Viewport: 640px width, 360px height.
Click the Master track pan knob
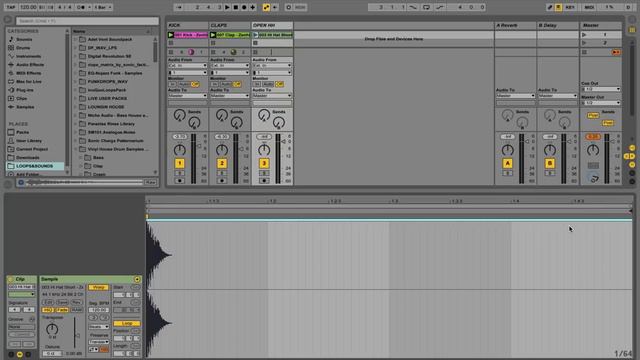point(593,150)
